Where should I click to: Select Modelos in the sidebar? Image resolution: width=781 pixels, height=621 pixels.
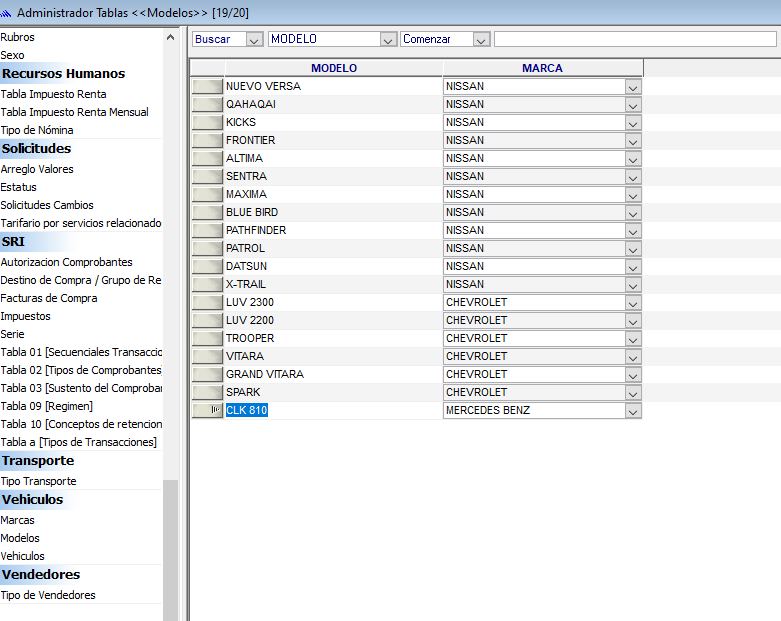click(20, 538)
